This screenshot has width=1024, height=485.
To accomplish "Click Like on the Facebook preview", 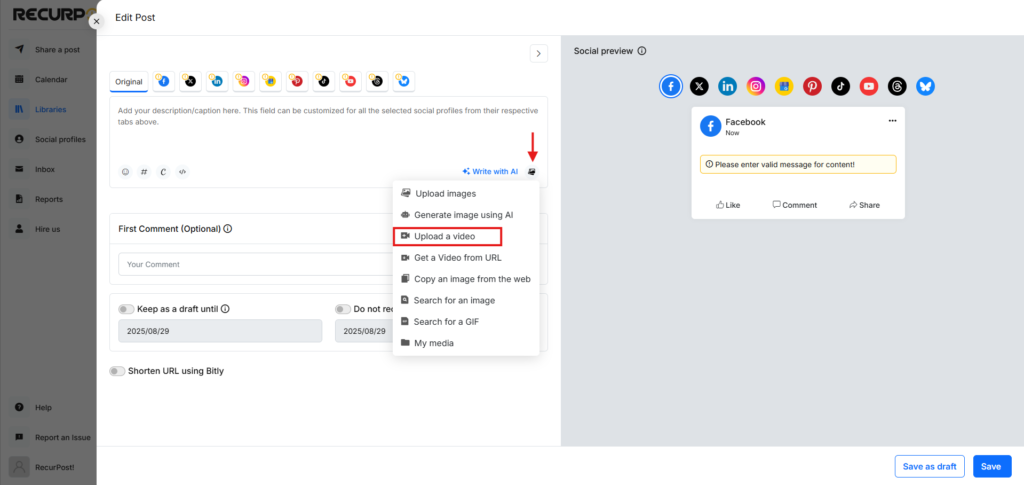I will (x=728, y=205).
